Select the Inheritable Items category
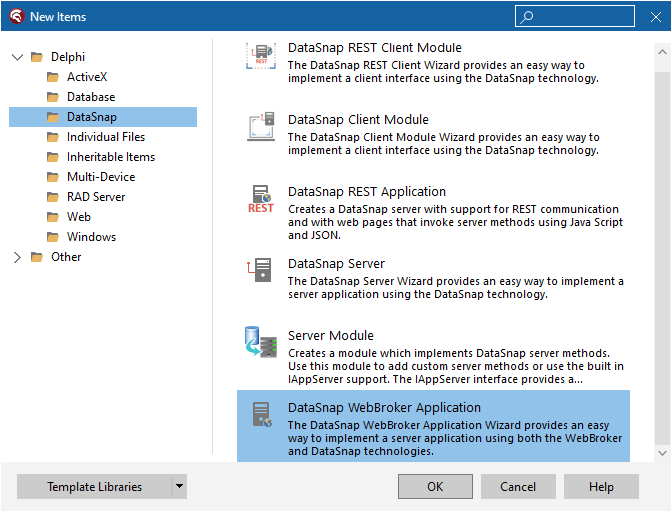 [110, 157]
